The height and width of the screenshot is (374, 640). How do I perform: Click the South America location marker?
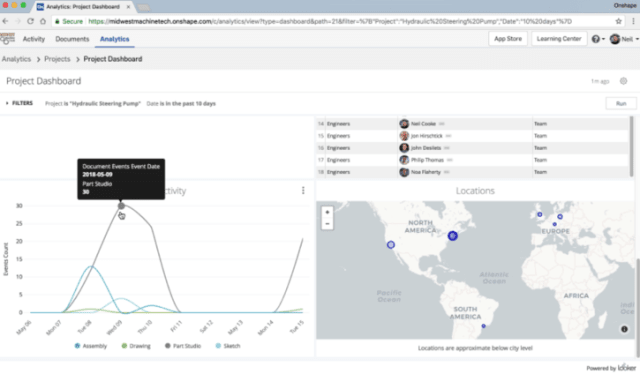(483, 326)
